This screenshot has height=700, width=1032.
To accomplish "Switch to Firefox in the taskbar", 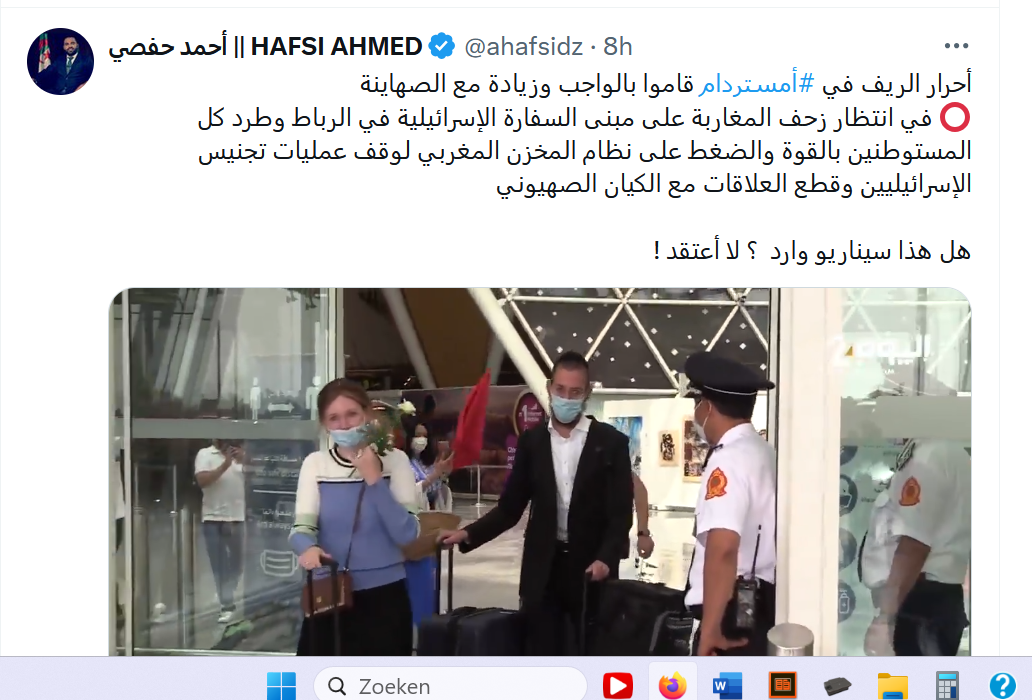I will [x=672, y=686].
